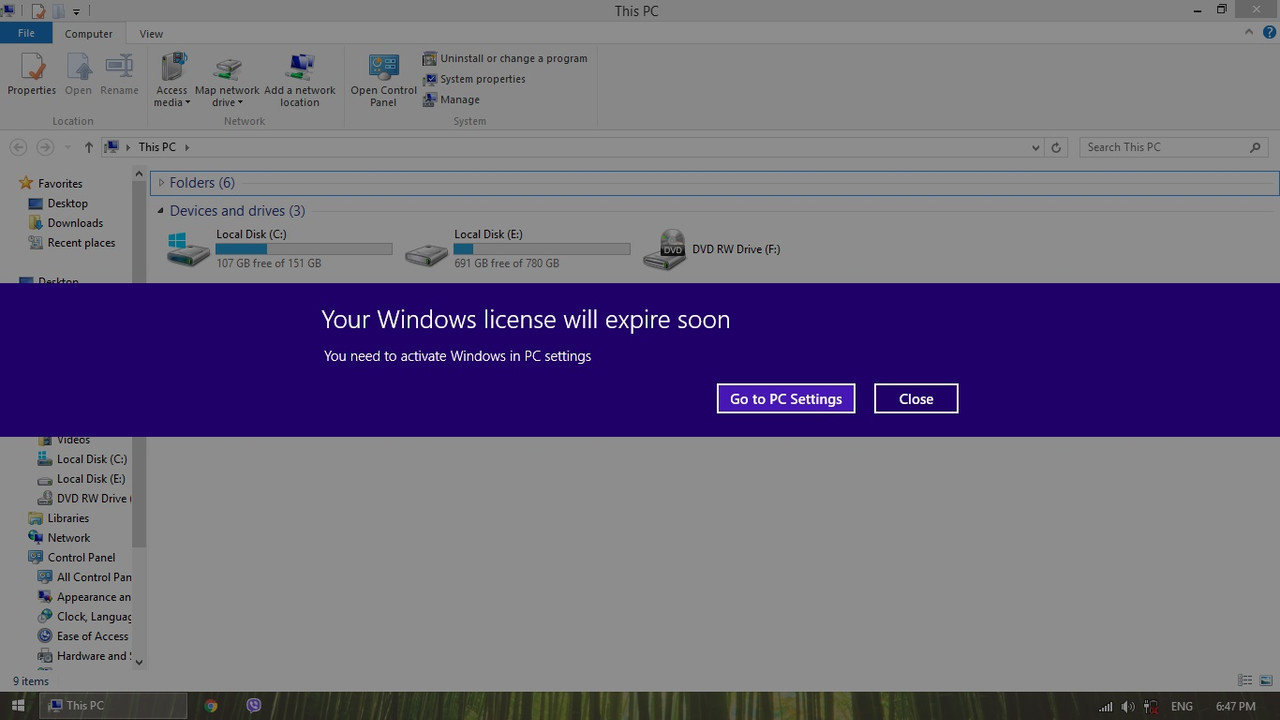The width and height of the screenshot is (1280, 720).
Task: Click the Forward navigation arrow
Action: pyautogui.click(x=45, y=147)
